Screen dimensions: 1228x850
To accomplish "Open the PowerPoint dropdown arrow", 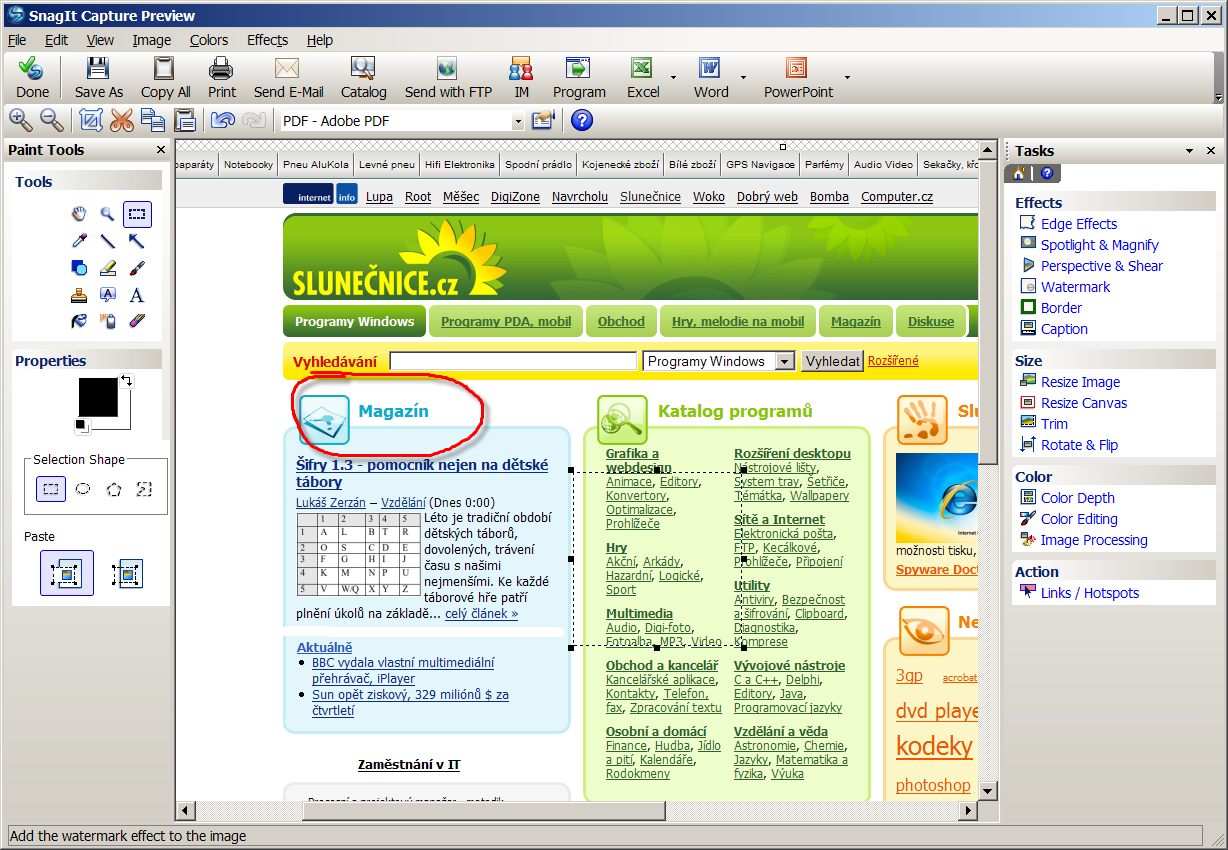I will pos(847,76).
